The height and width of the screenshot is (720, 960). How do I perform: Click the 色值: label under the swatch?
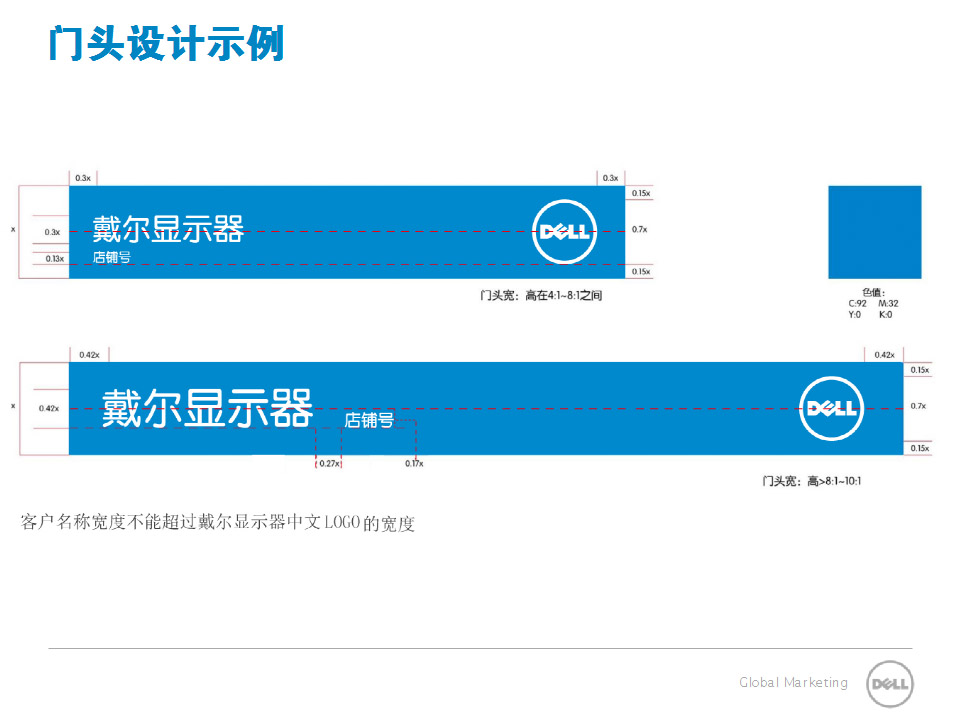[x=874, y=292]
